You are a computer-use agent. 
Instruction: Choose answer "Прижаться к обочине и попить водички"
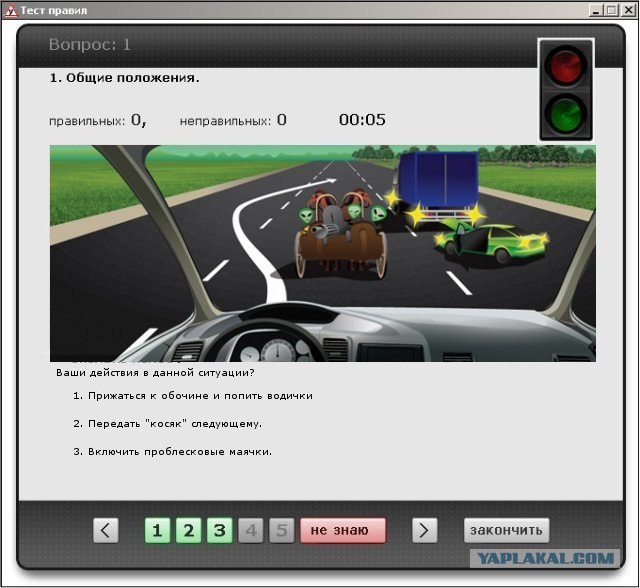click(x=193, y=395)
